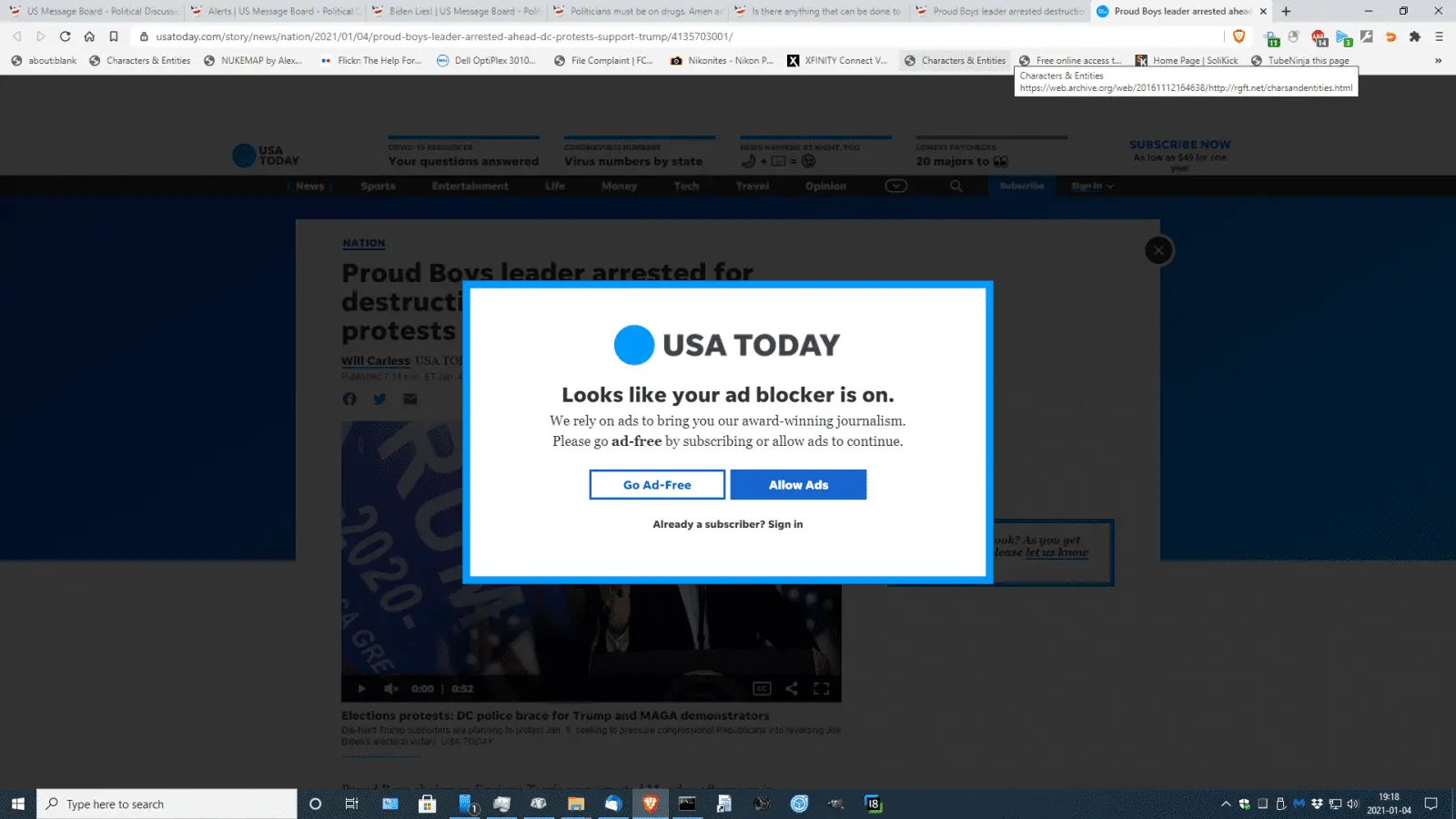This screenshot has height=819, width=1456.
Task: Click the browser Forward arrow
Action: 40,36
